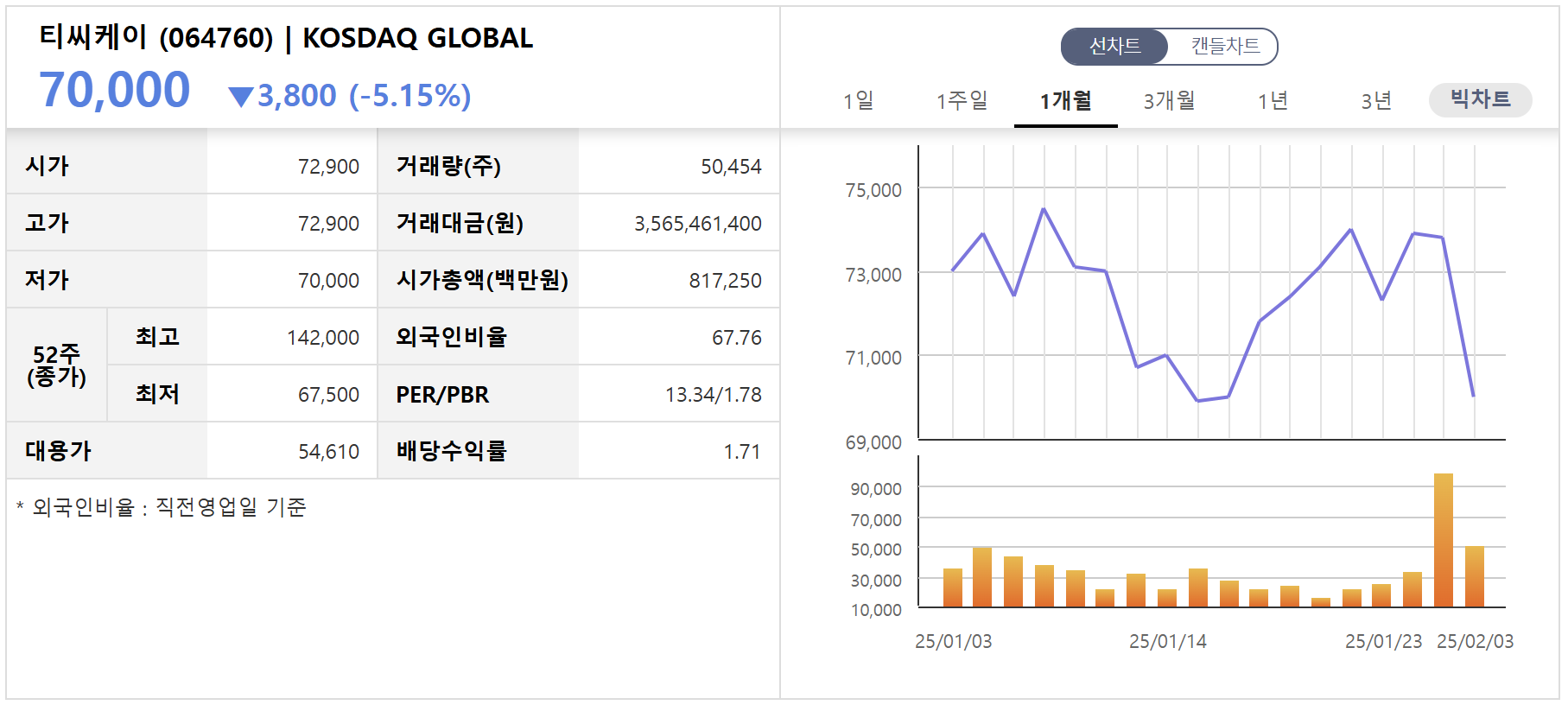Click the 배당수익률 value 1.71
Screen dimensions: 1568x705
pos(742,452)
